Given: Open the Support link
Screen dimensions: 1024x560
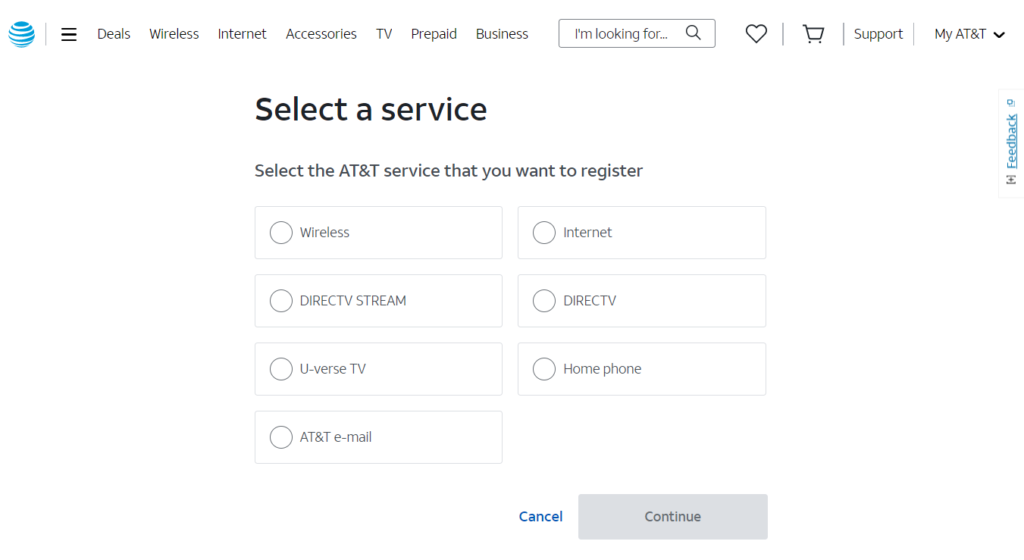Looking at the screenshot, I should pos(878,34).
